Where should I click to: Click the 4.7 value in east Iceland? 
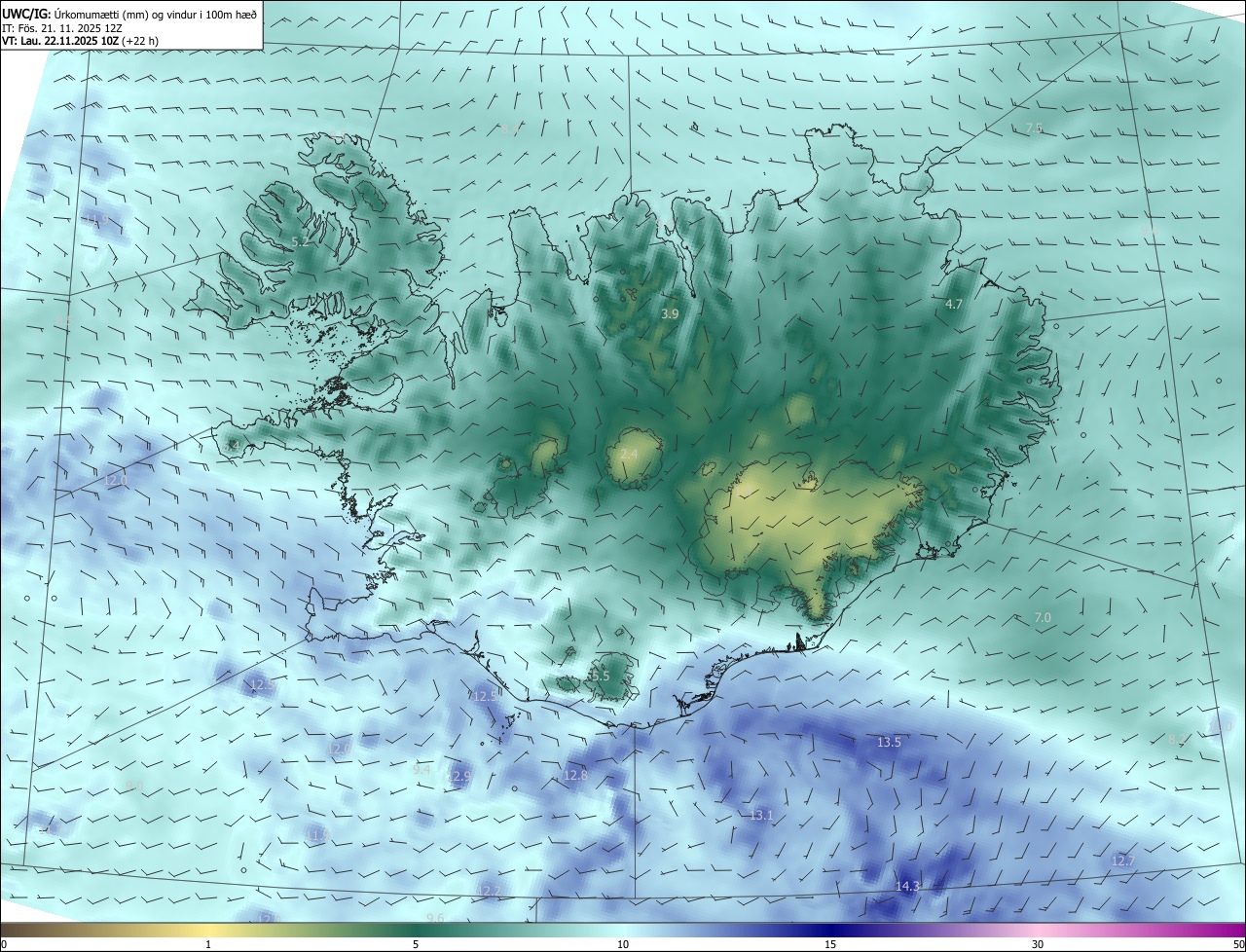[x=954, y=304]
